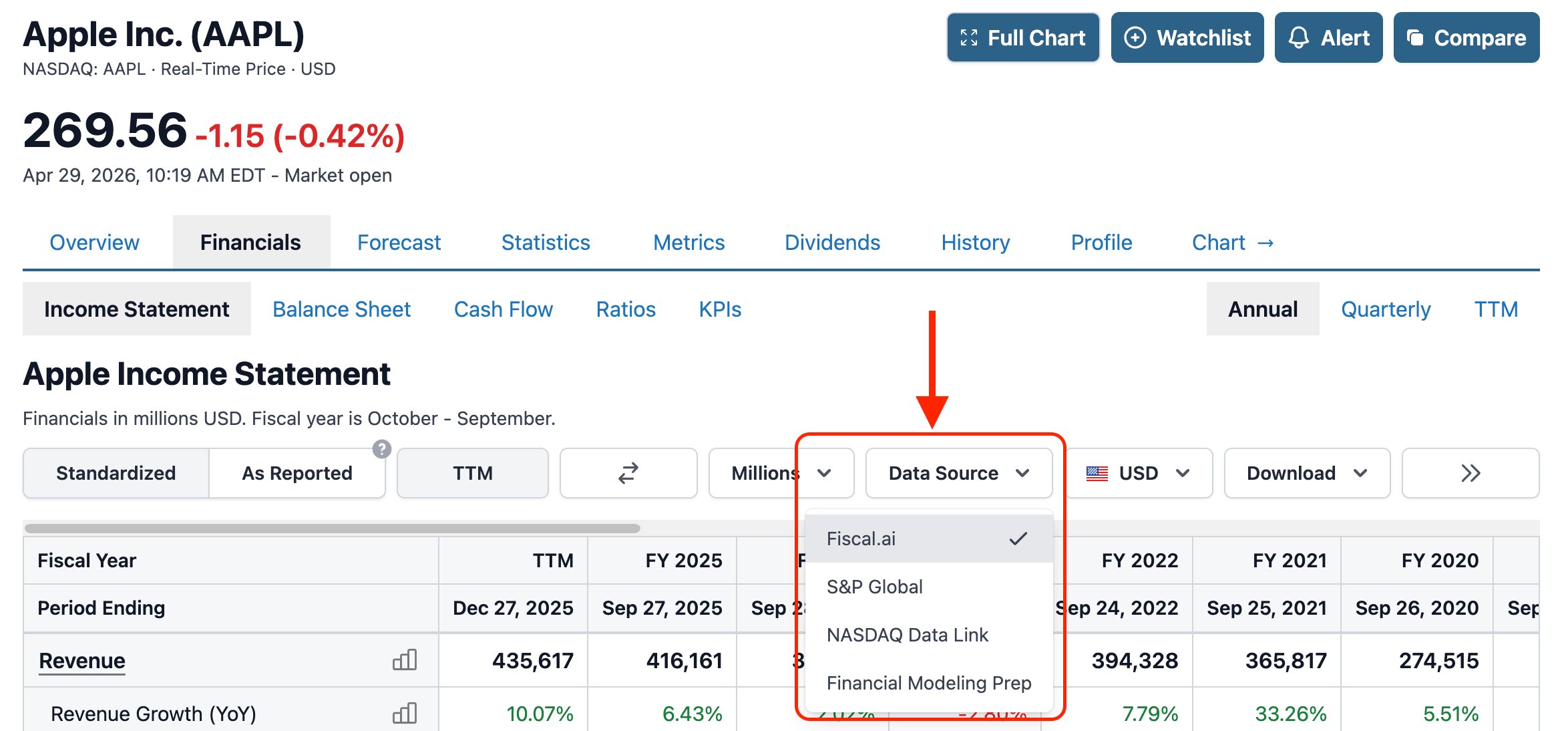Open the Revenue Growth (YoY) chart icon
Viewport: 1568px width, 731px height.
pyautogui.click(x=405, y=714)
